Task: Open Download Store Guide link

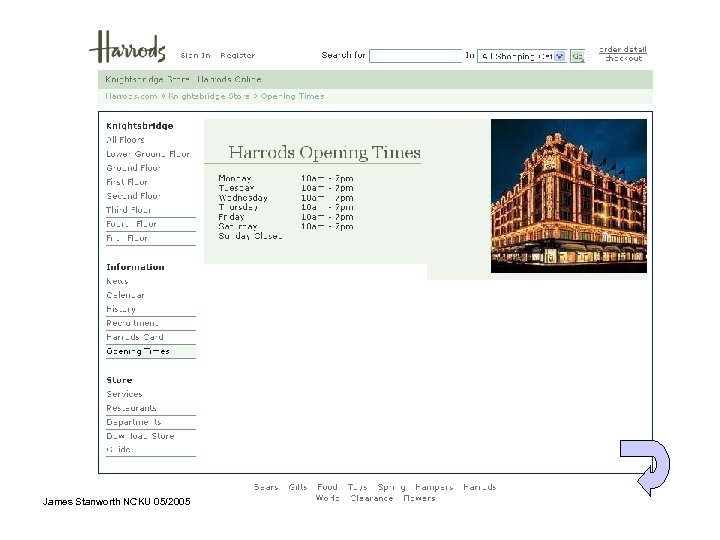Action: click(x=140, y=442)
